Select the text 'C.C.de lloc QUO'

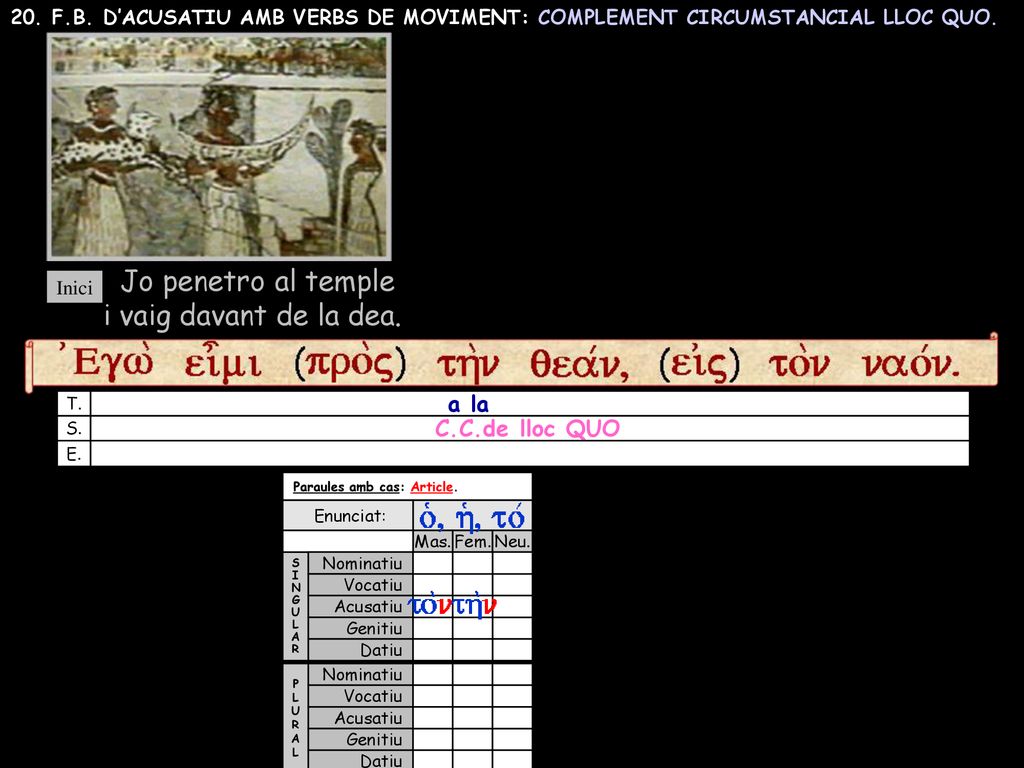tap(527, 429)
